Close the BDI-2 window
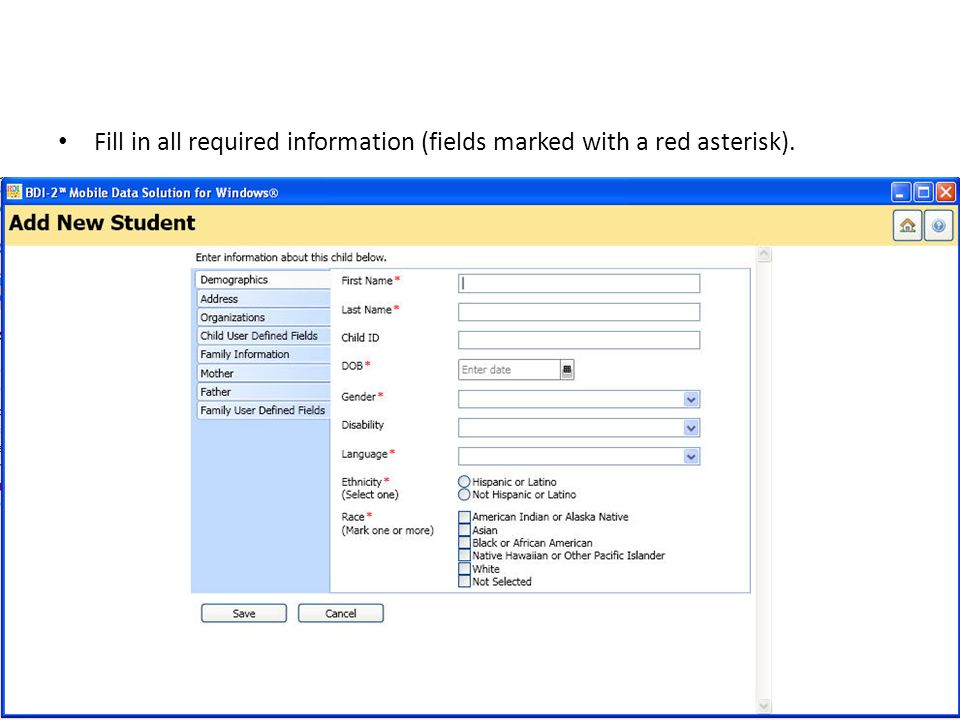960x720 pixels. tap(945, 192)
